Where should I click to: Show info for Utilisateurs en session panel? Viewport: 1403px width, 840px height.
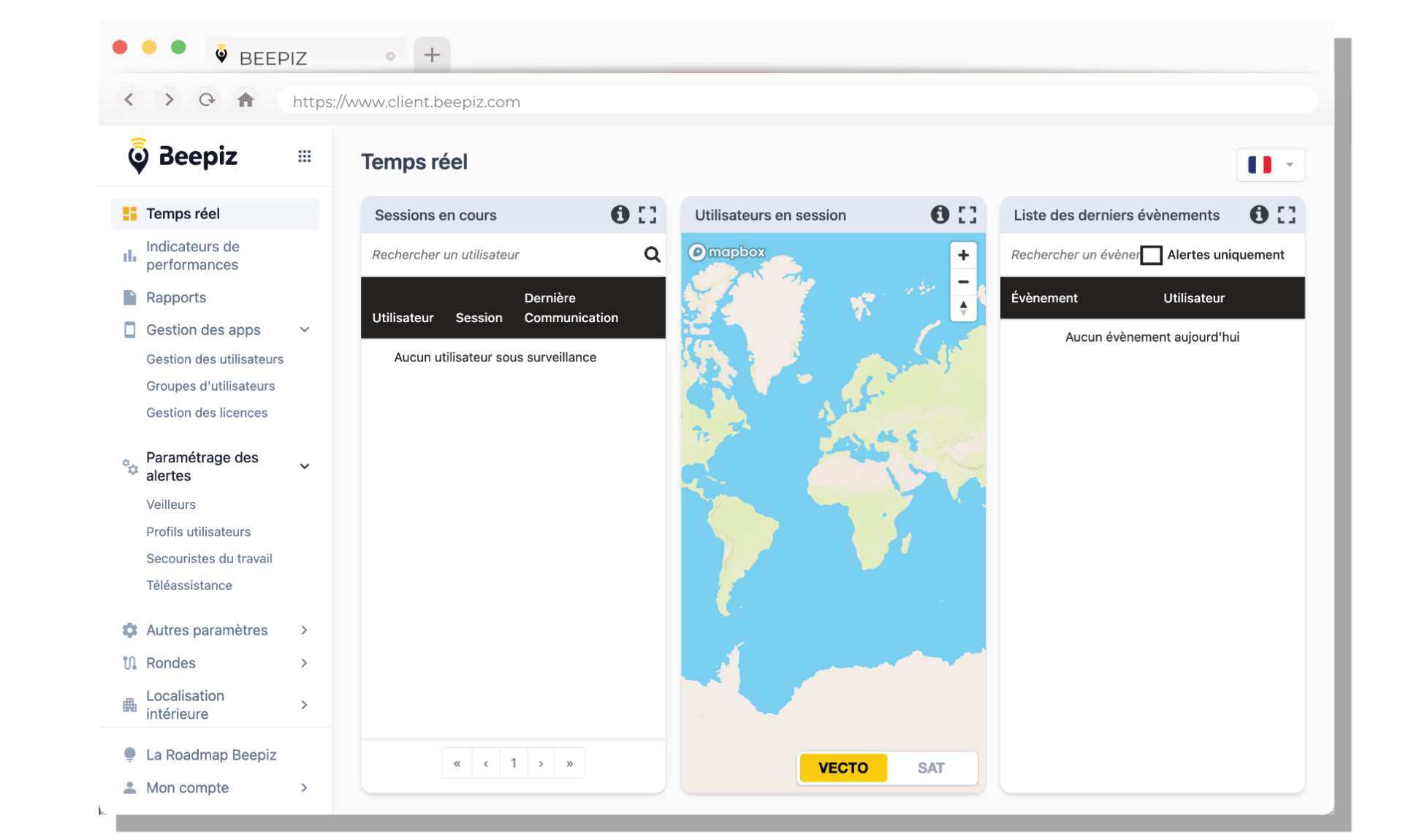pos(940,215)
